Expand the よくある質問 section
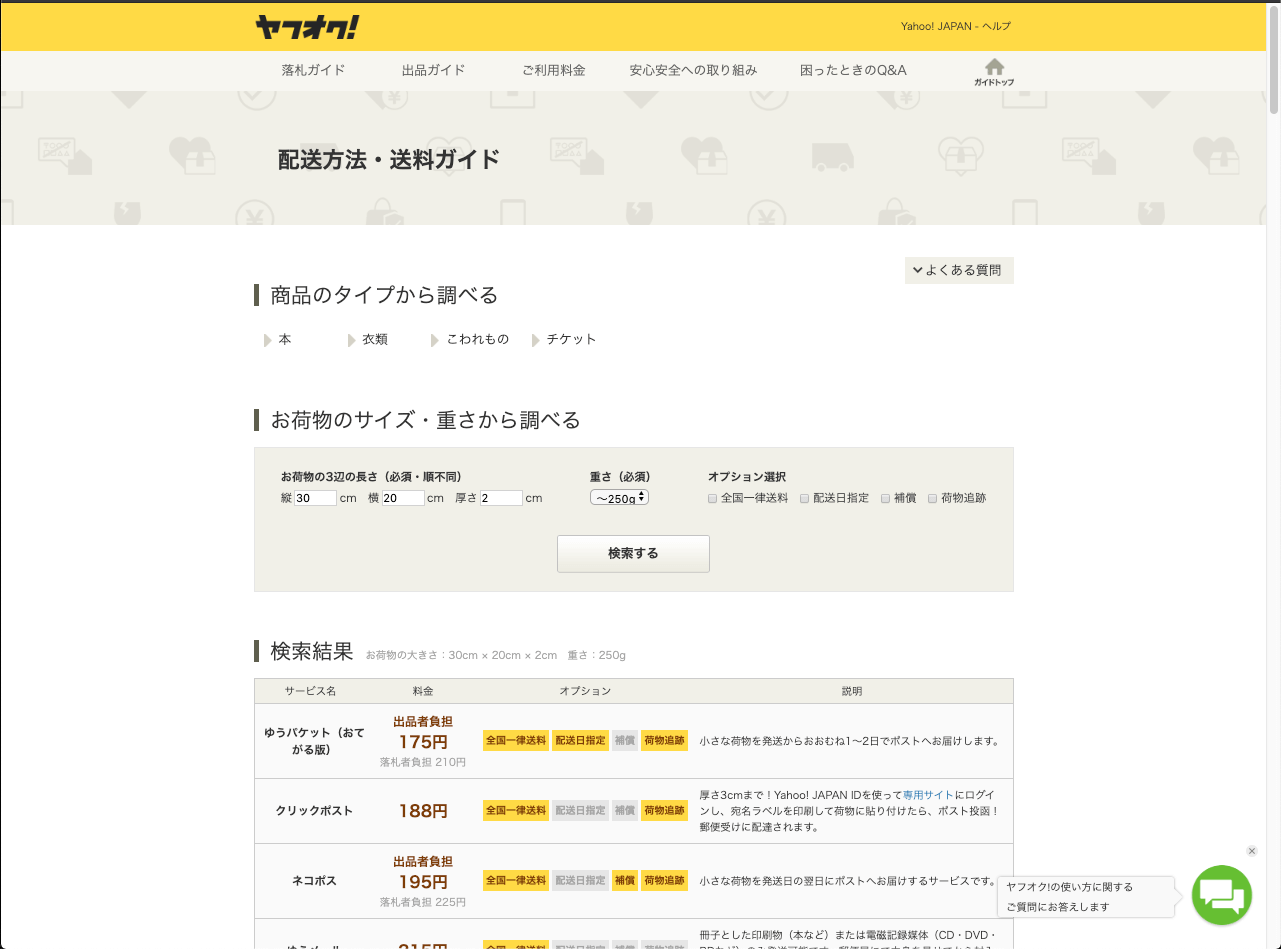Image resolution: width=1281 pixels, height=949 pixels. coord(959,270)
